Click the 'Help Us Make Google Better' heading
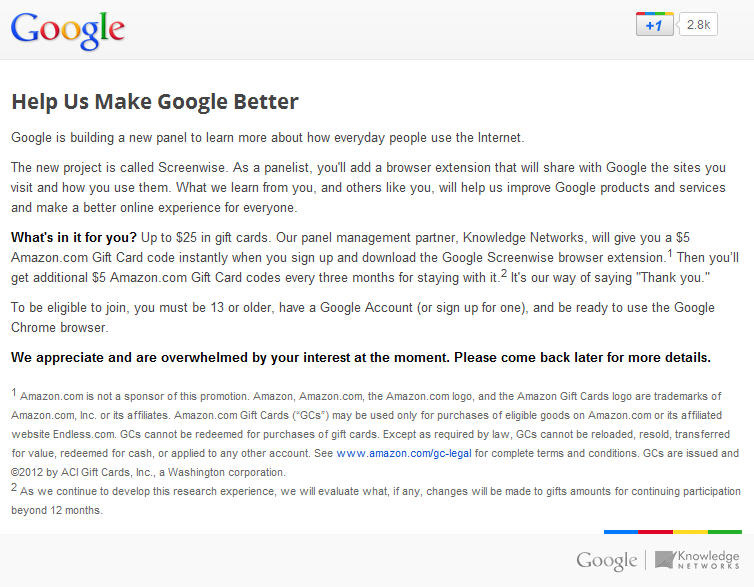Screen dimensions: 754x587 pyautogui.click(x=155, y=102)
